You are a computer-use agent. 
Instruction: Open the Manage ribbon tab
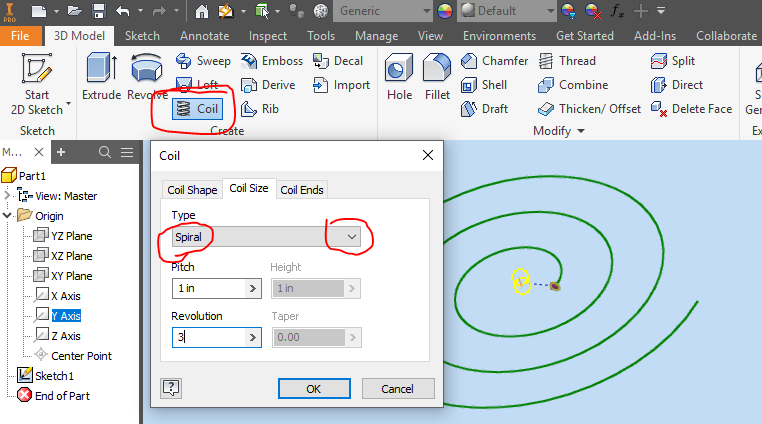pos(377,36)
